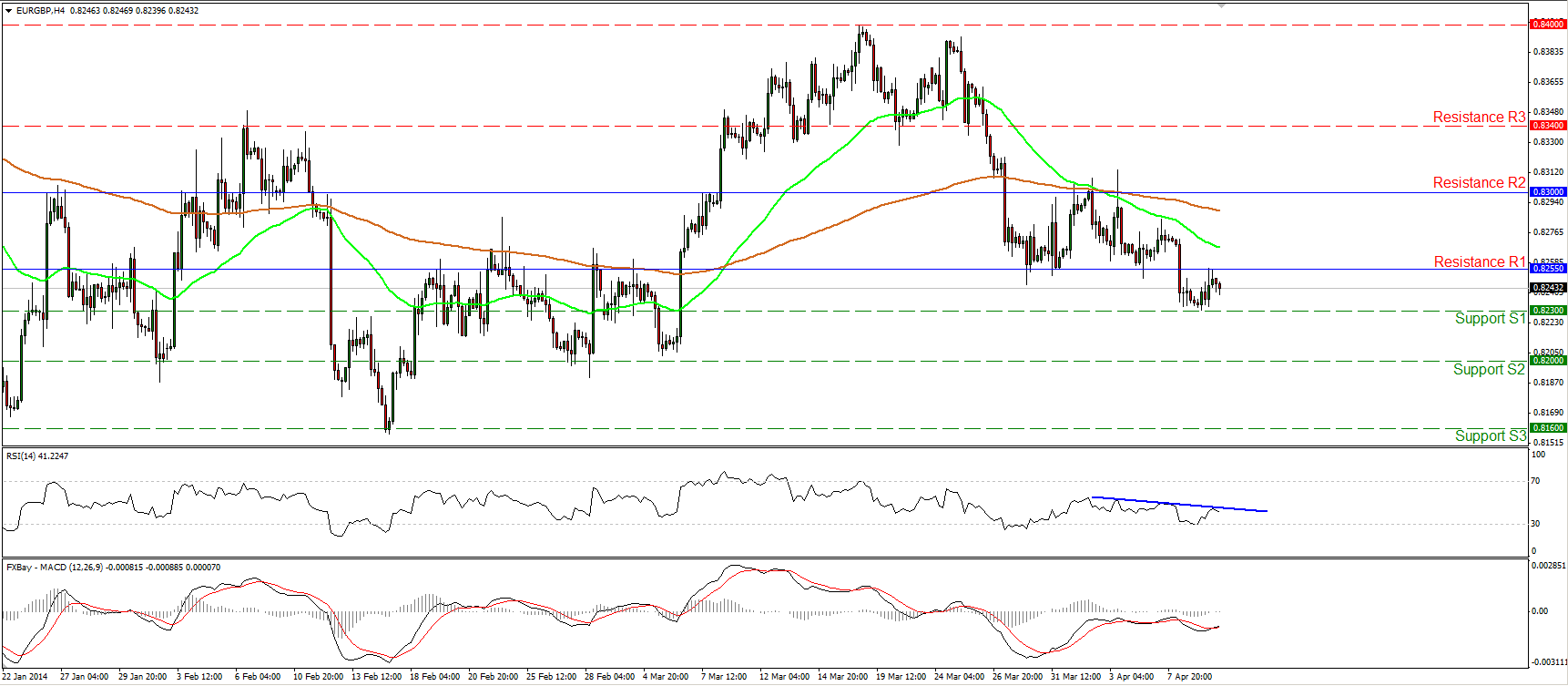Open the chart menu arrow beside EURGBP,H4
Screen dimensions: 1568x686
coord(9,11)
